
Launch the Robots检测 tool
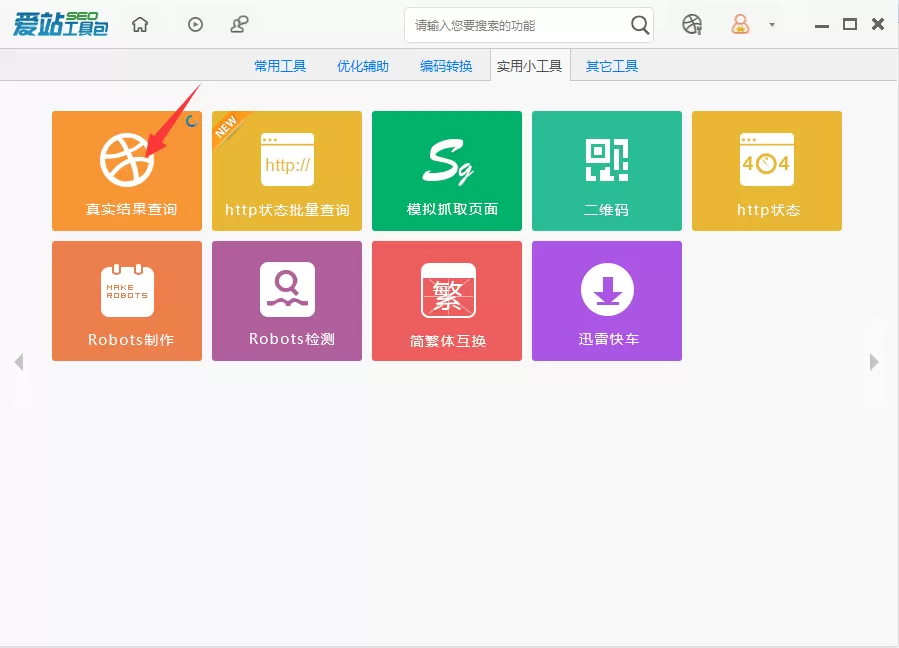point(287,301)
